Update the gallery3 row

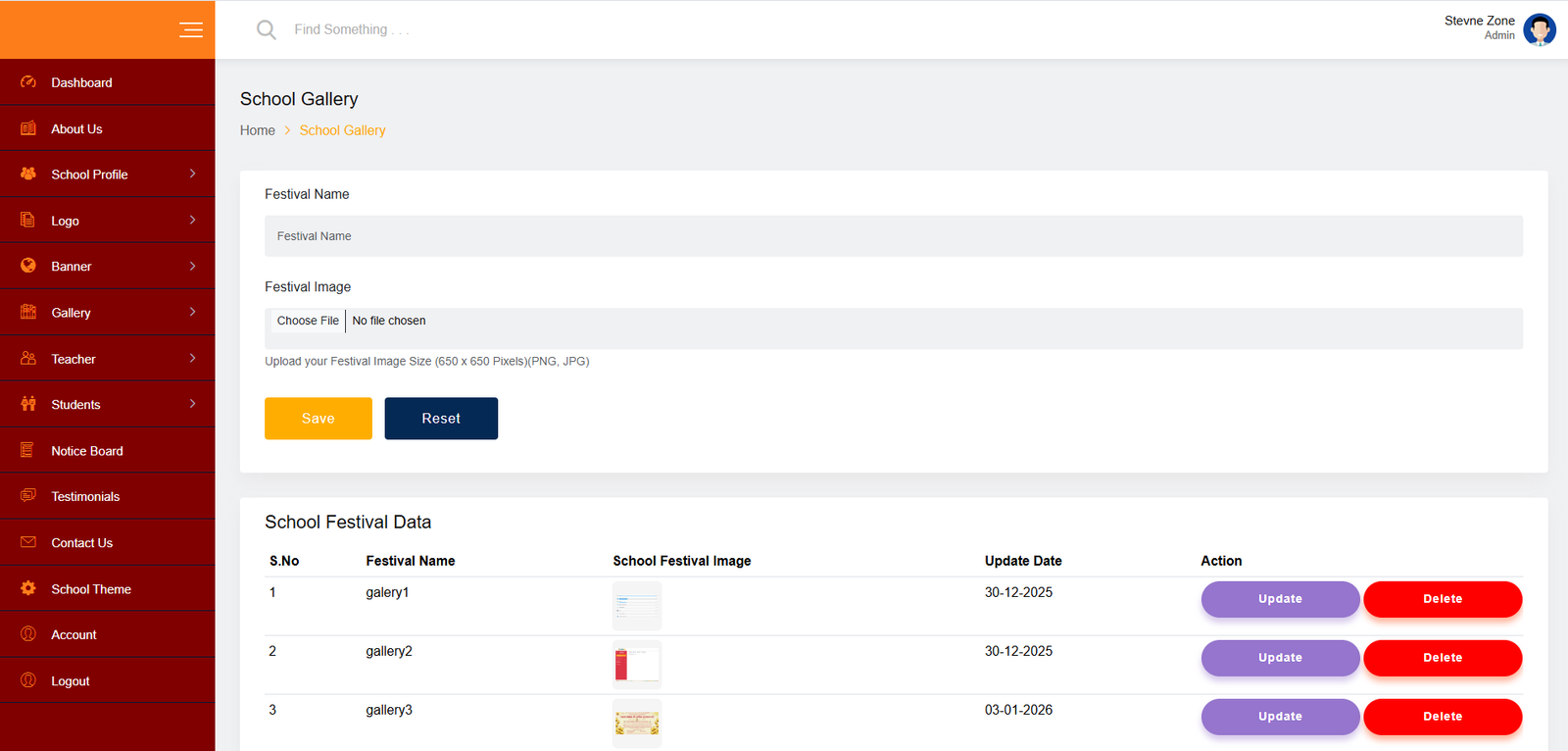coord(1280,717)
